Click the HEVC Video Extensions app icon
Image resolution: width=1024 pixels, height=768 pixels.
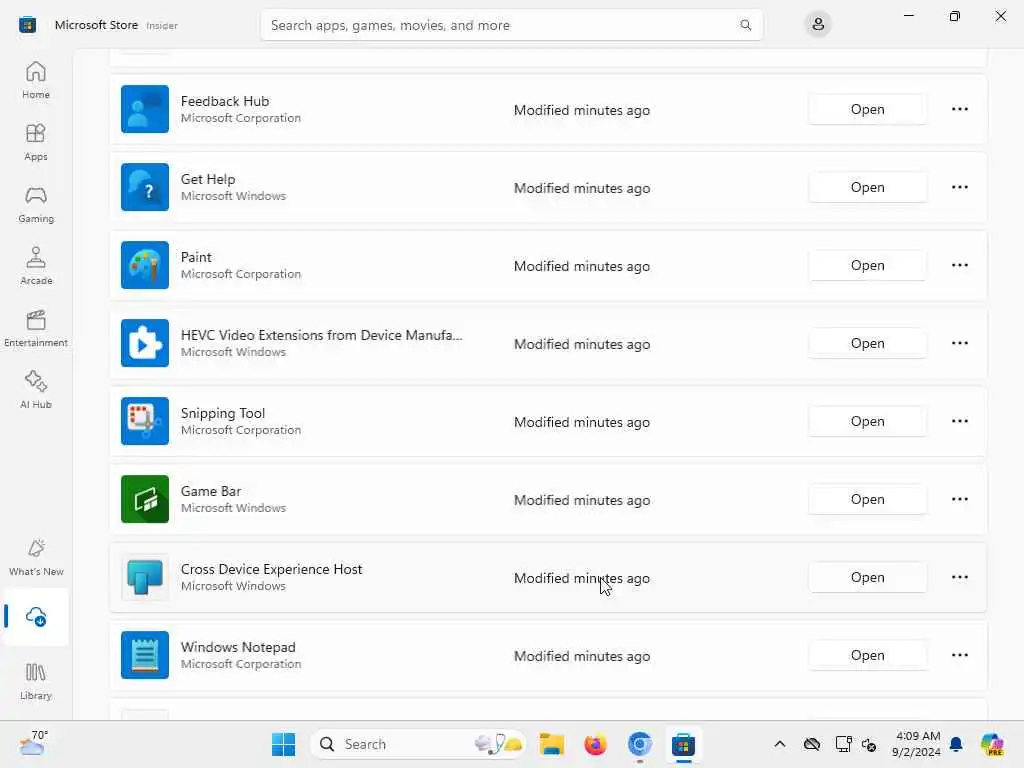pyautogui.click(x=145, y=343)
